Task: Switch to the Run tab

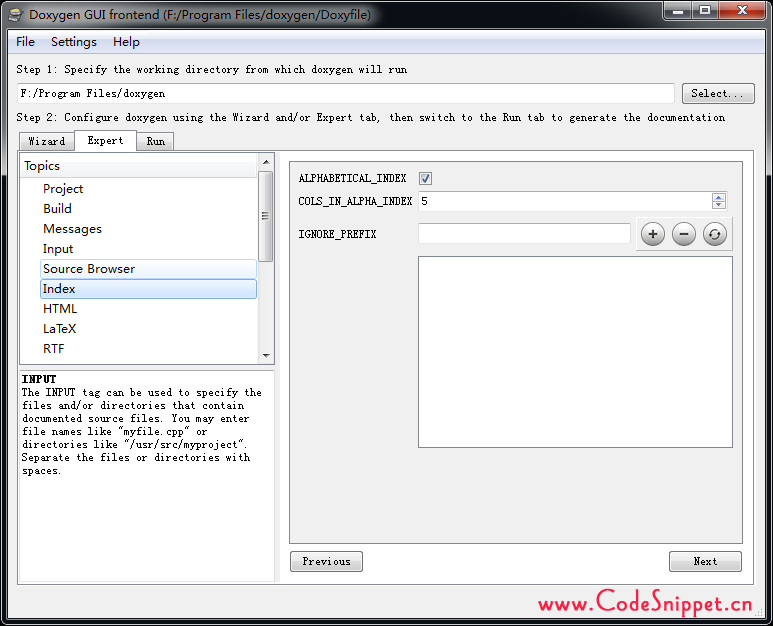Action: [x=155, y=141]
